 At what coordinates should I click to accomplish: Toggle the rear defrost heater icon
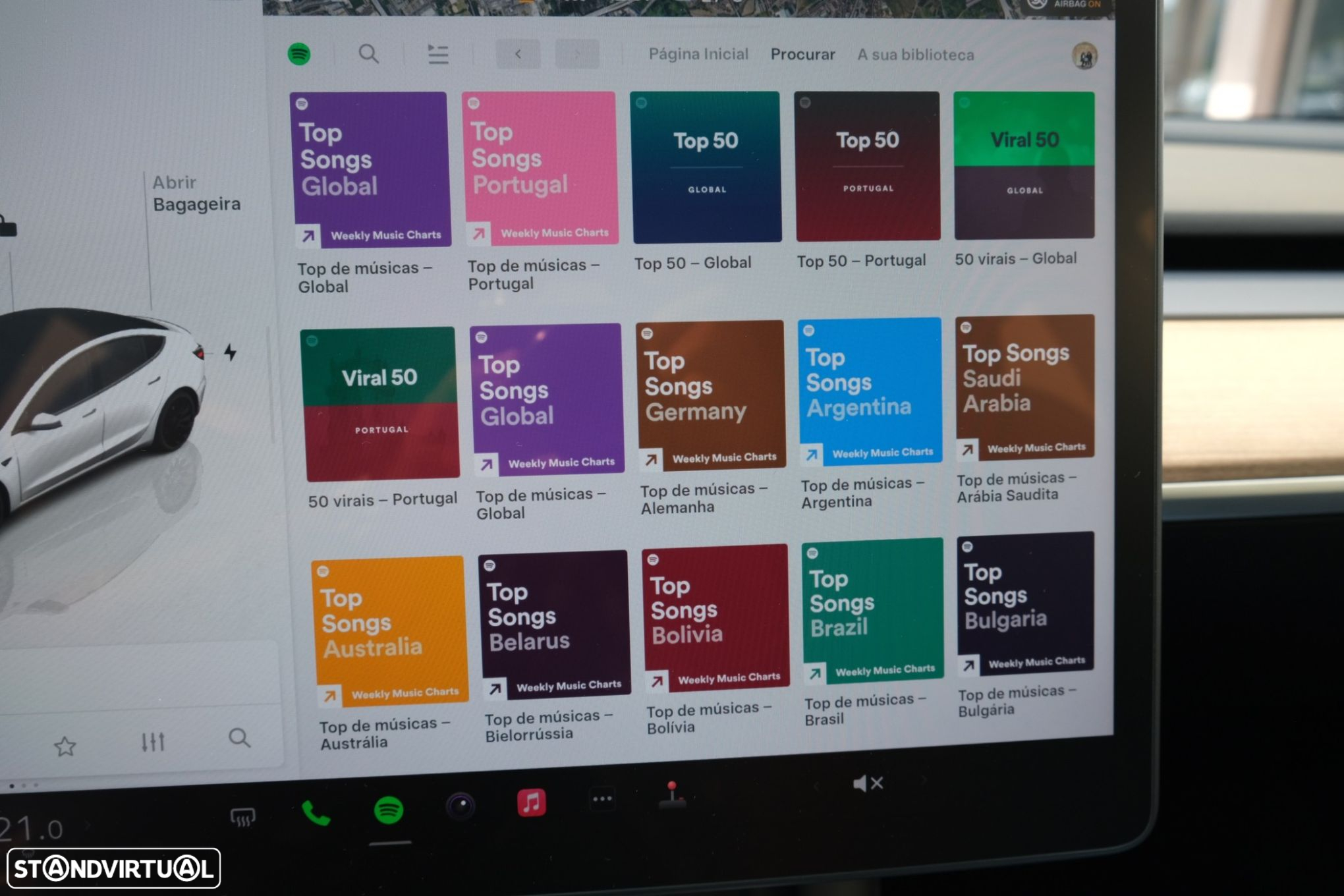pyautogui.click(x=242, y=818)
